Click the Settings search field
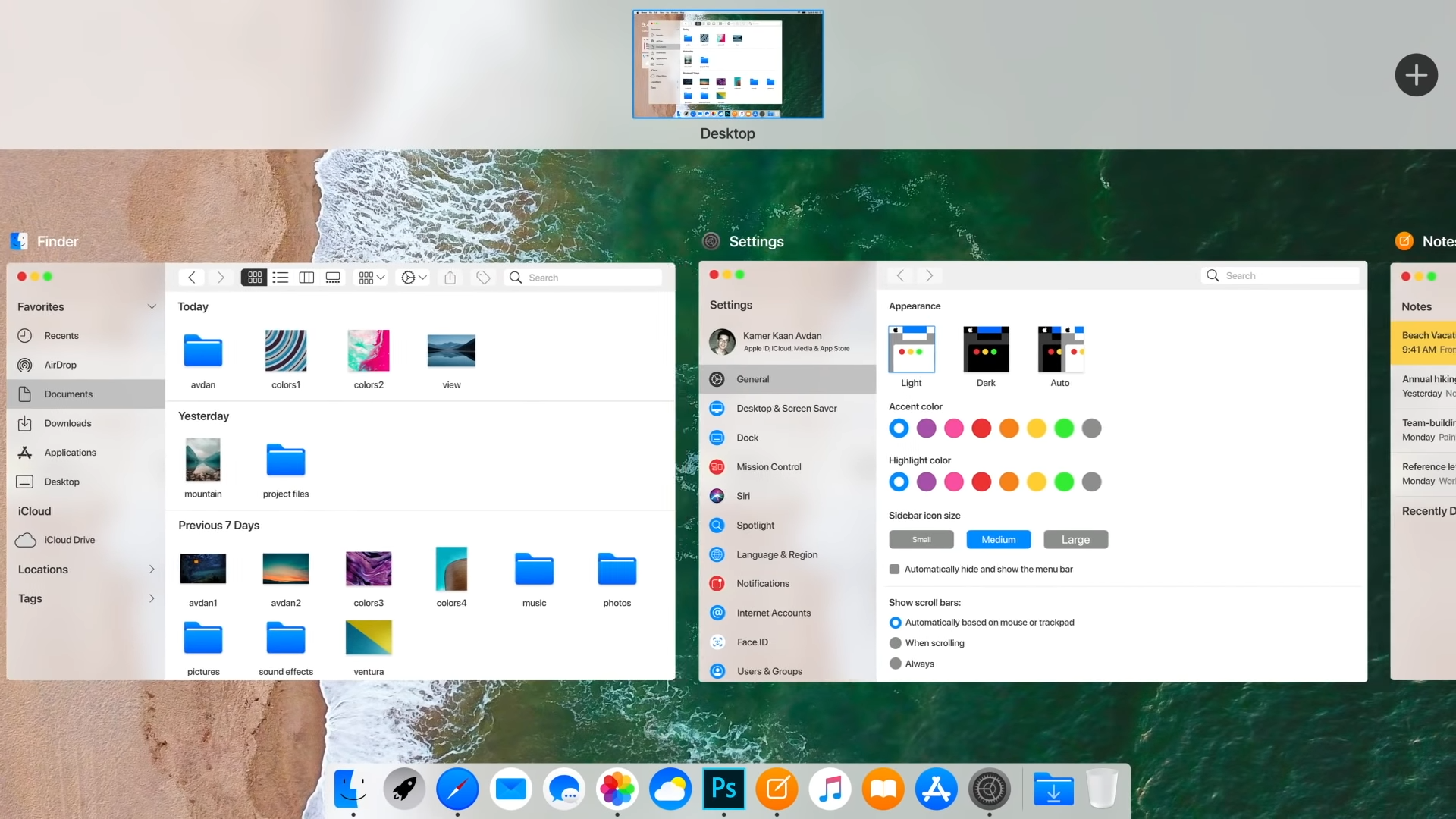 [x=1280, y=275]
